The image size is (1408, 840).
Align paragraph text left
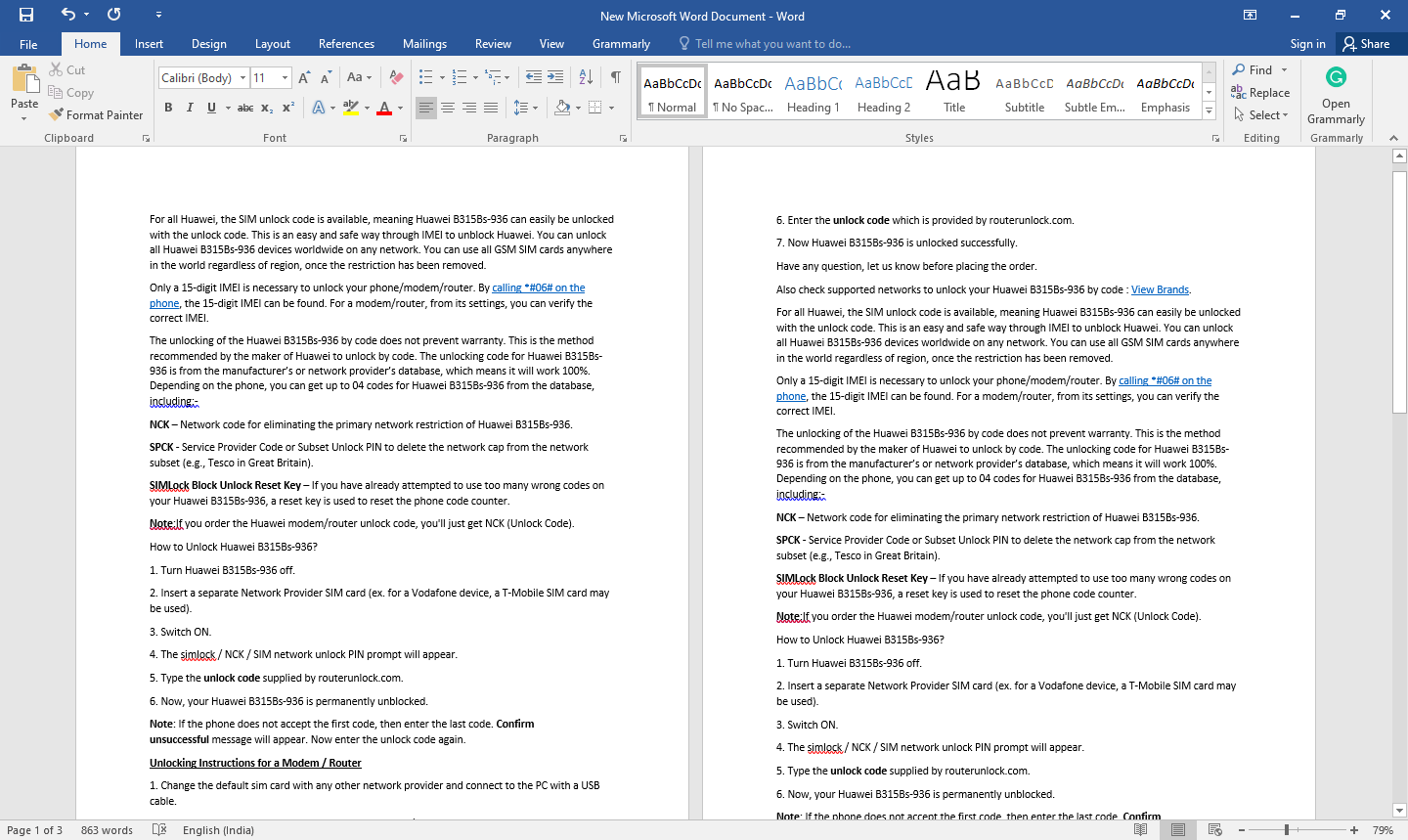(x=425, y=108)
